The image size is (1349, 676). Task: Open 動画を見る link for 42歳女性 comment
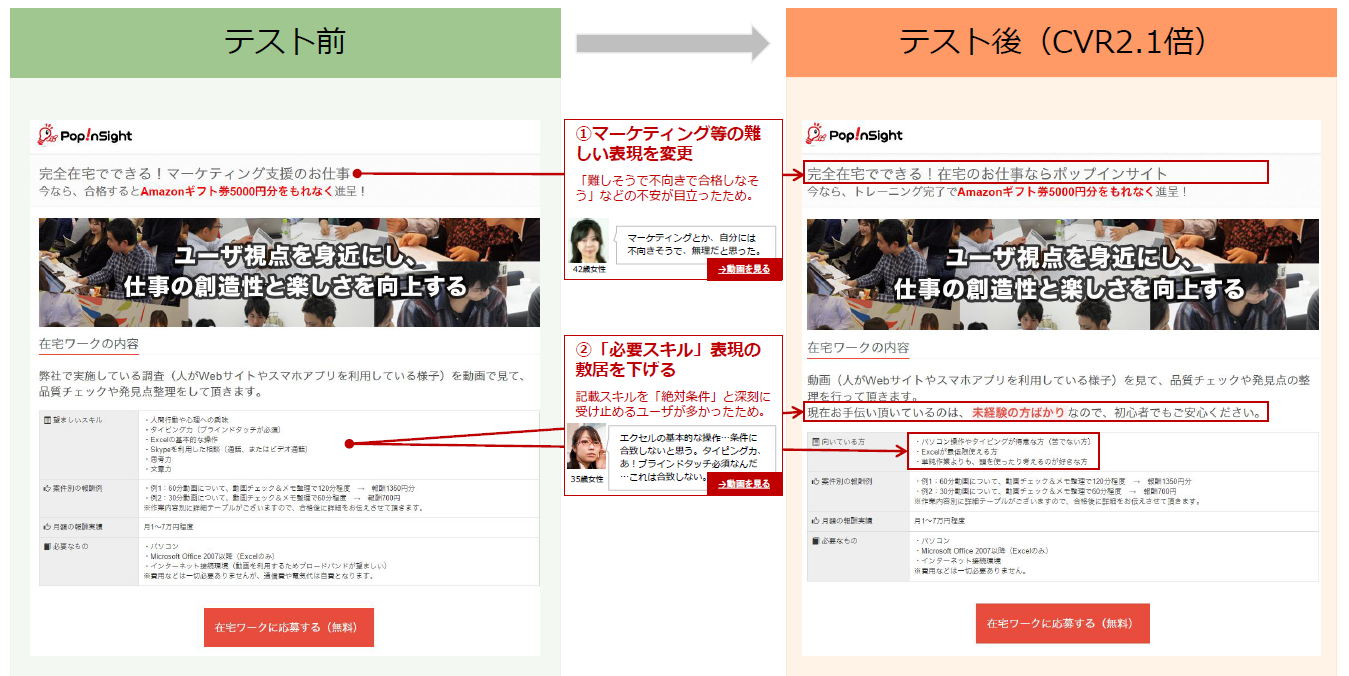(x=744, y=269)
